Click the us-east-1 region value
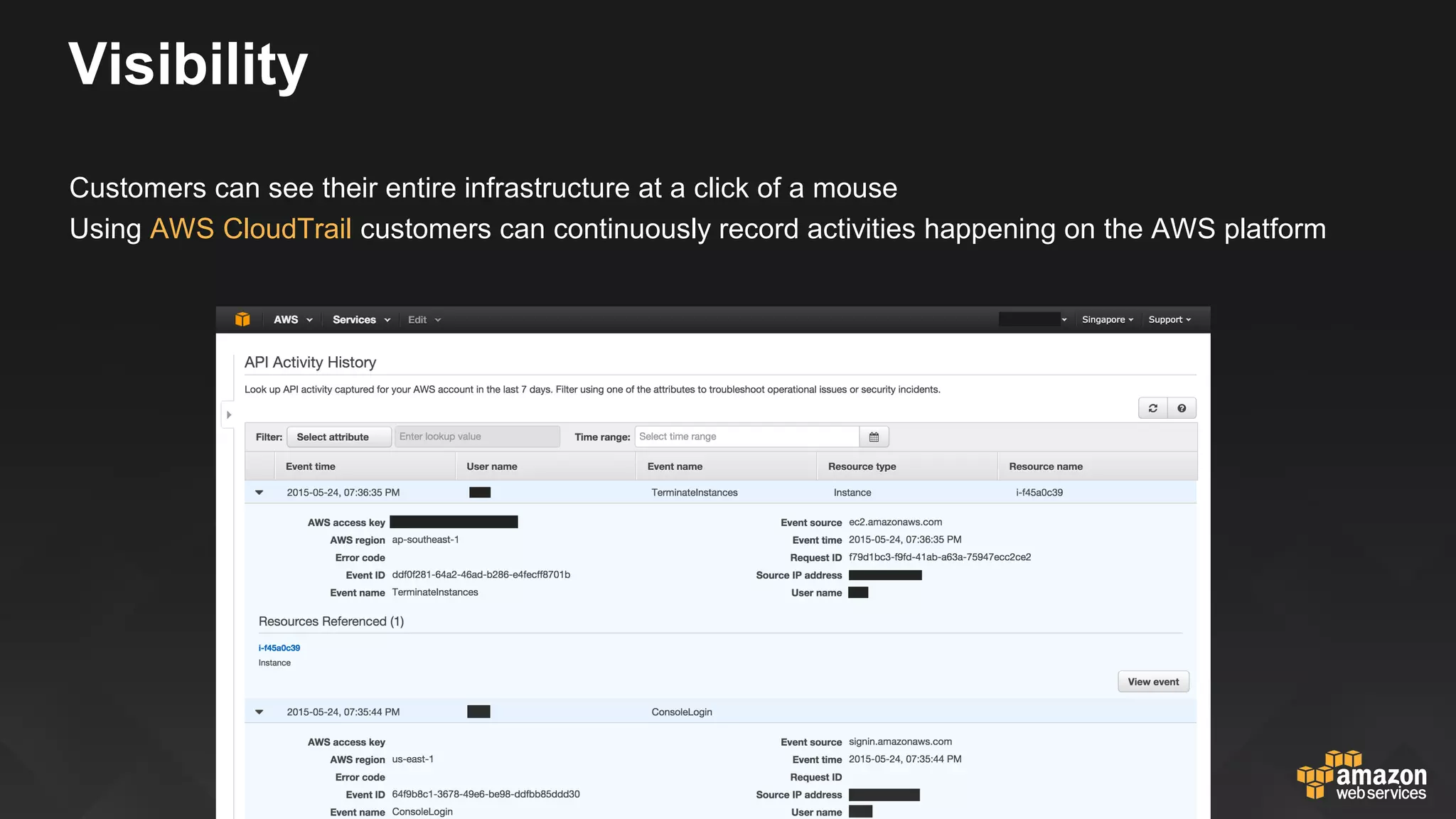Viewport: 1456px width, 819px height. coord(412,759)
